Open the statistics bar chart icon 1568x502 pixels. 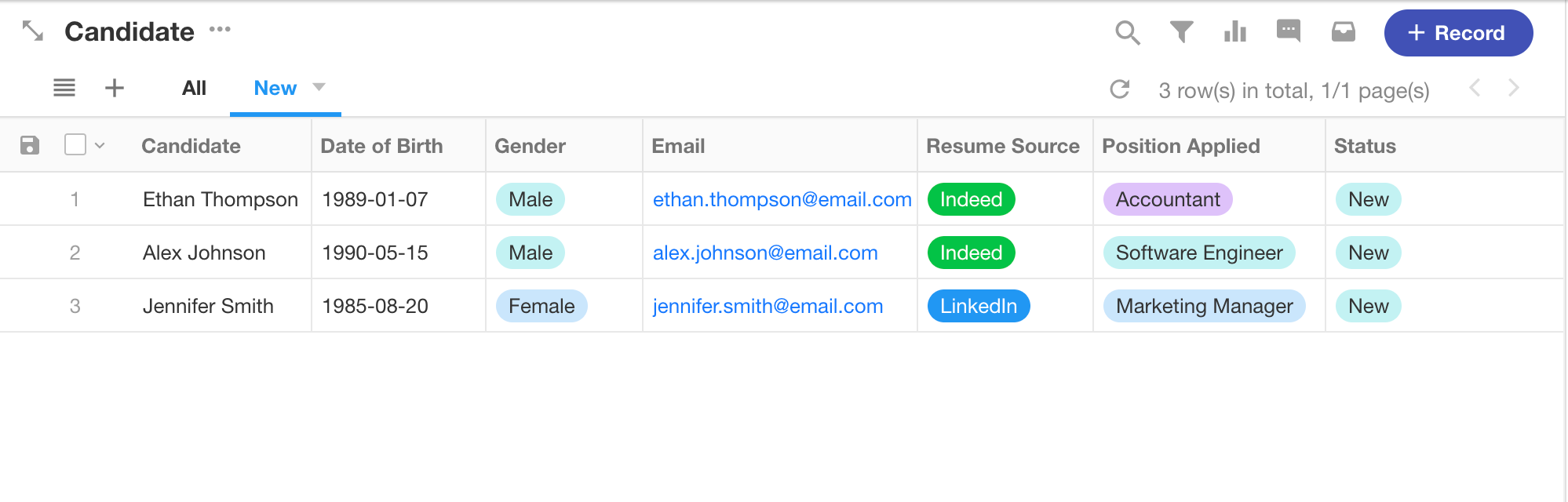[1235, 31]
